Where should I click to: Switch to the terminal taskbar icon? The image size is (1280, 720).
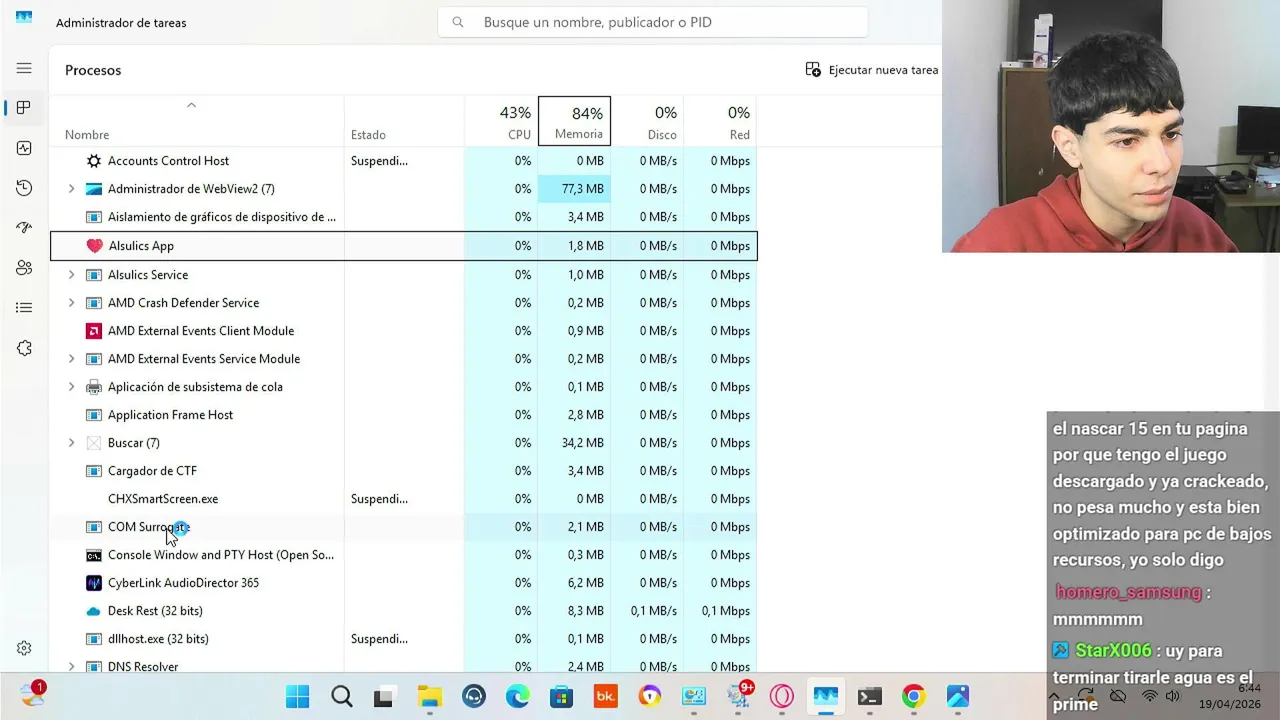[x=869, y=696]
